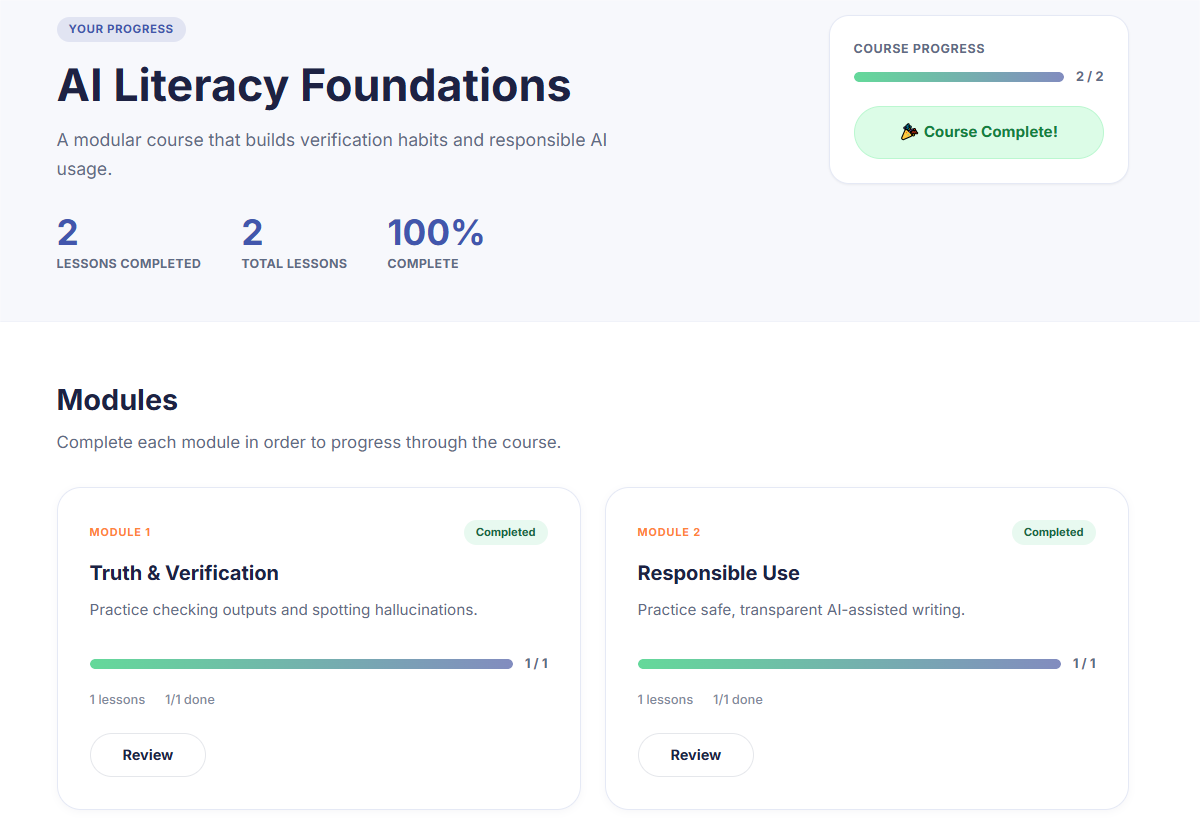The image size is (1200, 819).
Task: Click the course progress bar
Action: [958, 77]
